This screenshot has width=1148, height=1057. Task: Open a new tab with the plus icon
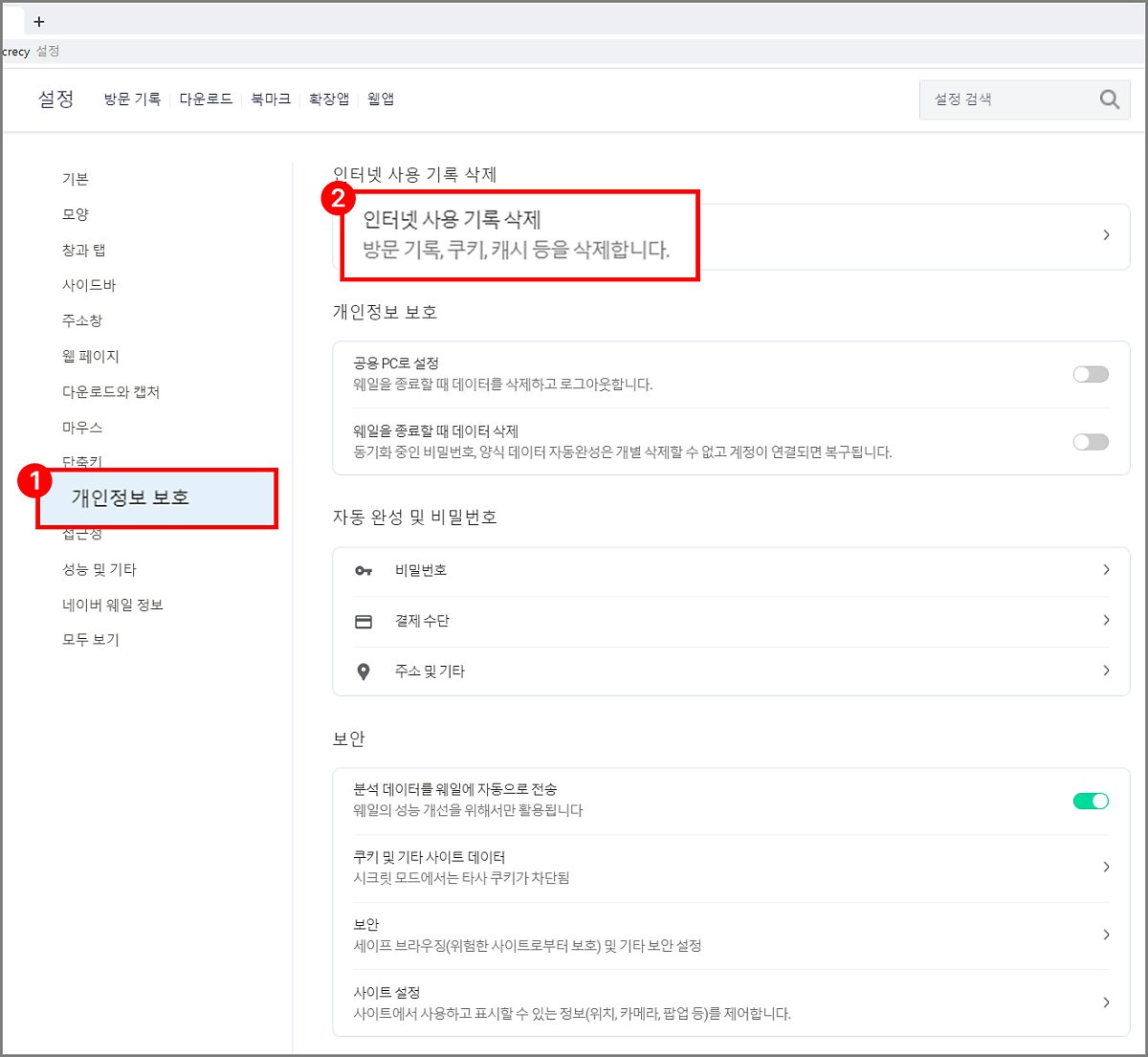39,21
